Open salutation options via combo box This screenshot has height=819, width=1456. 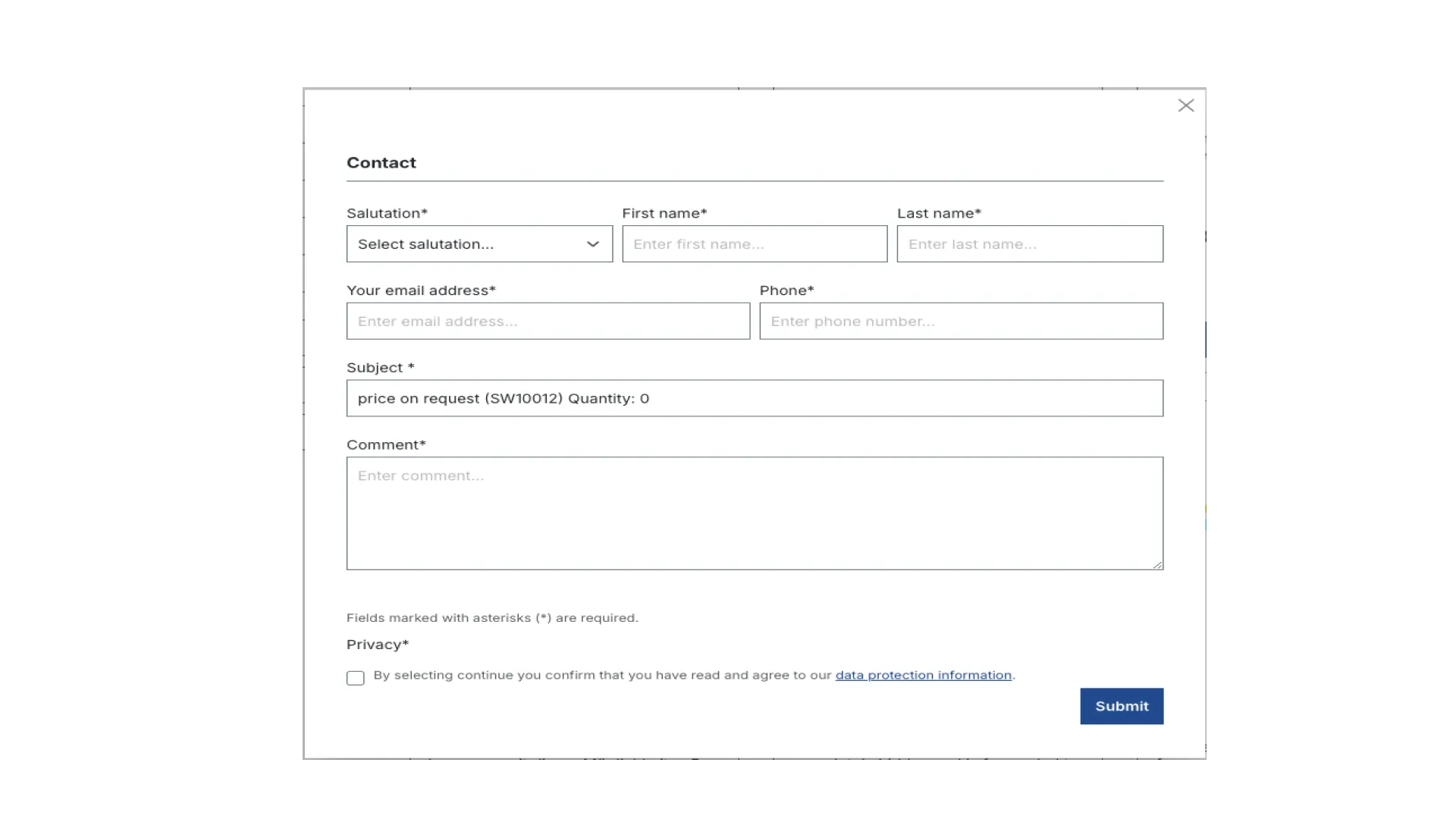pyautogui.click(x=479, y=243)
